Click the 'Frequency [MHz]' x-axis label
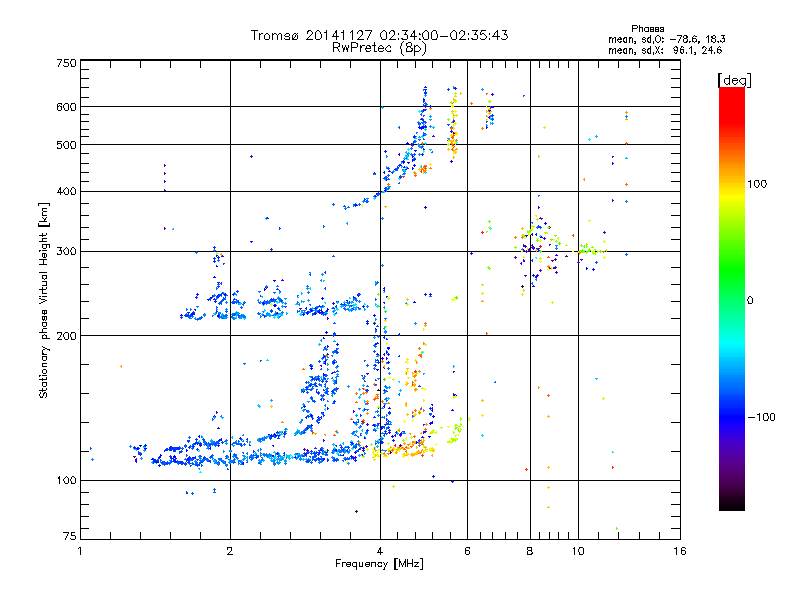This screenshot has height=600, width=800. (379, 564)
